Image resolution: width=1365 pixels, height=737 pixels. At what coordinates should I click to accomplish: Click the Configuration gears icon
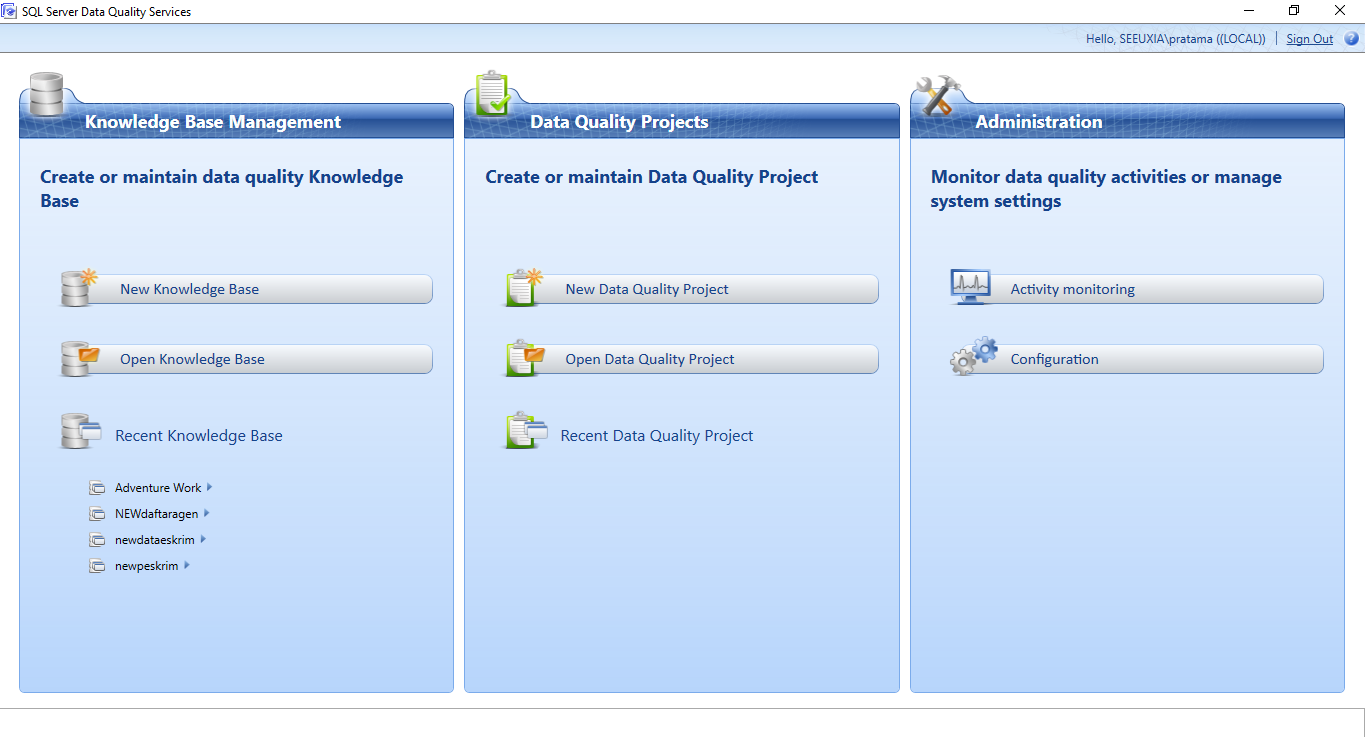point(973,356)
